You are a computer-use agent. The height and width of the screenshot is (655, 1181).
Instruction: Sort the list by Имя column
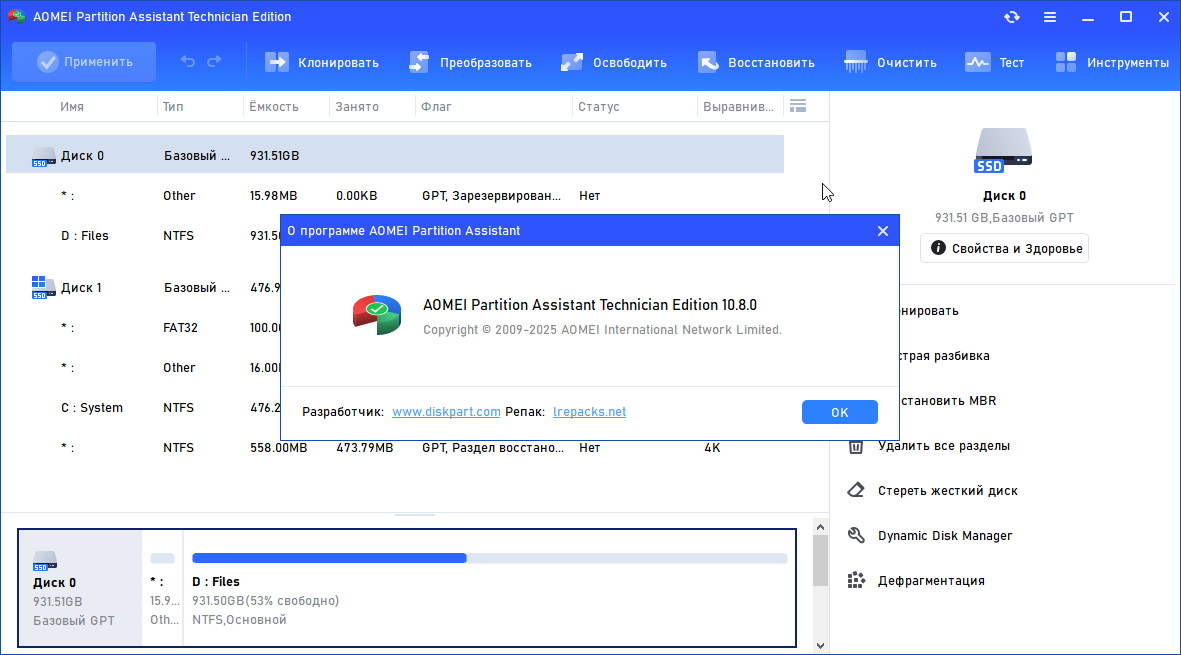[x=72, y=107]
